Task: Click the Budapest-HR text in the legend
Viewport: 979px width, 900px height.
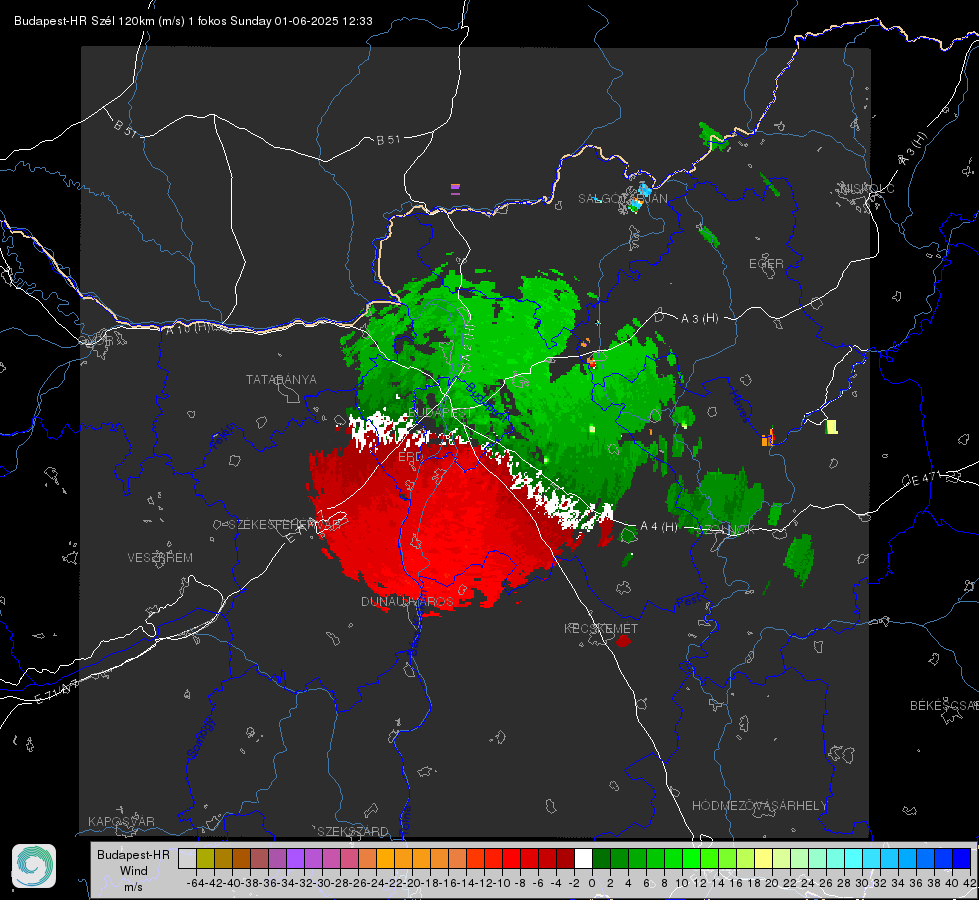Action: click(133, 854)
